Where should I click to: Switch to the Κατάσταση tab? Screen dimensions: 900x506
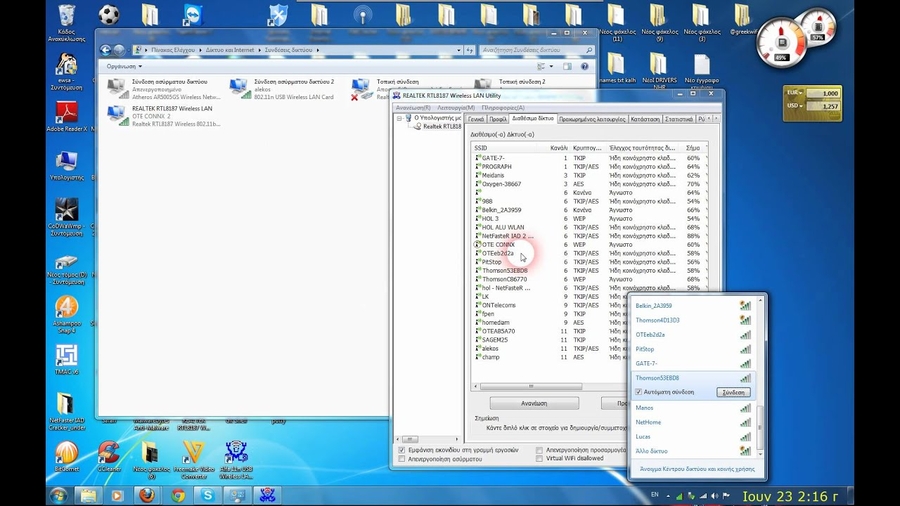click(x=645, y=119)
